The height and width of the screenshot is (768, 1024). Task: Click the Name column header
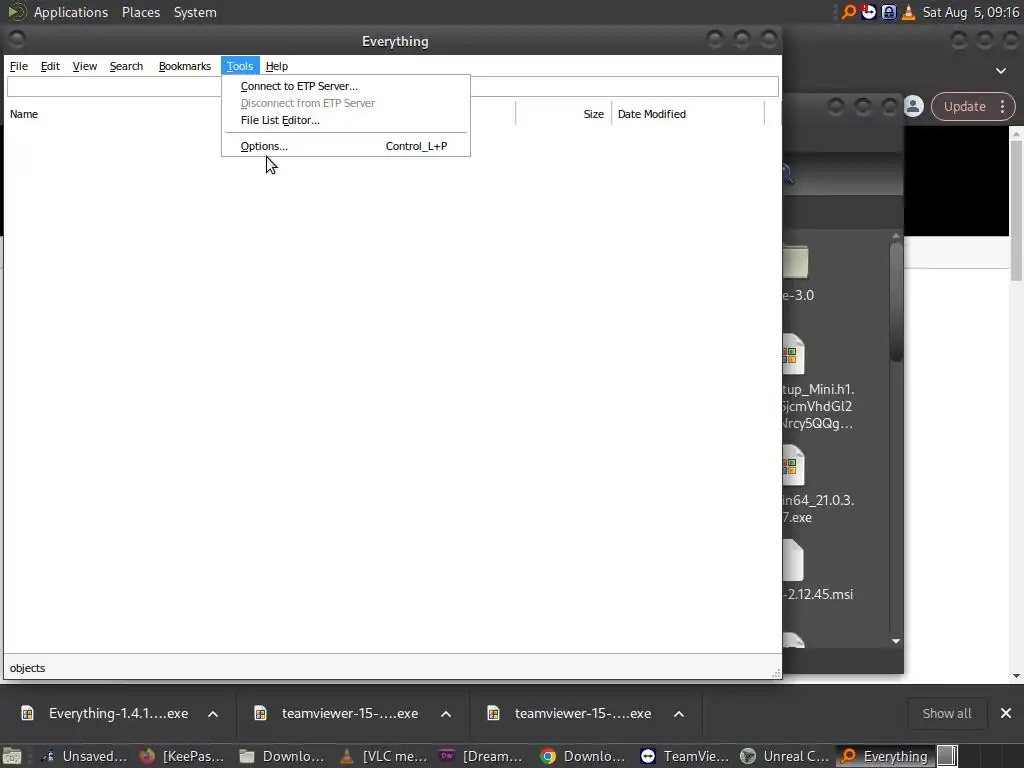click(24, 114)
